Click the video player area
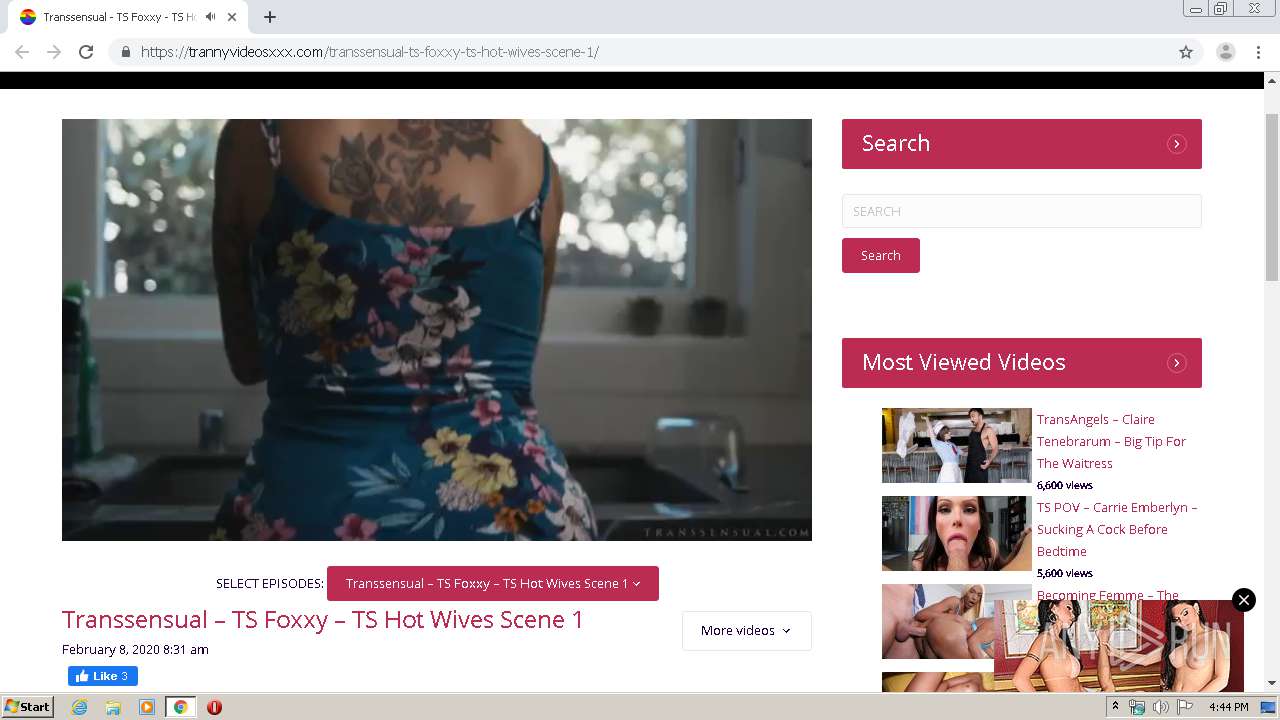 pyautogui.click(x=437, y=330)
